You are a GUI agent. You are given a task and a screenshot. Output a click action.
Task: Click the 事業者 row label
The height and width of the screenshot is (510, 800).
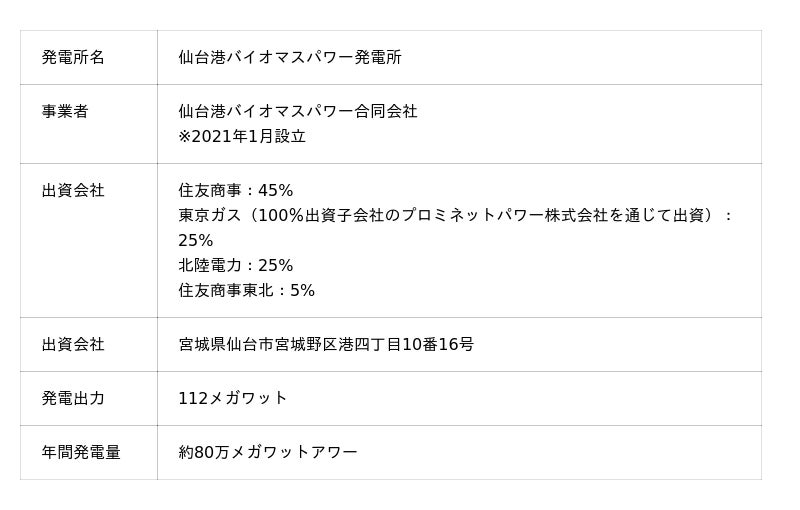coord(65,112)
